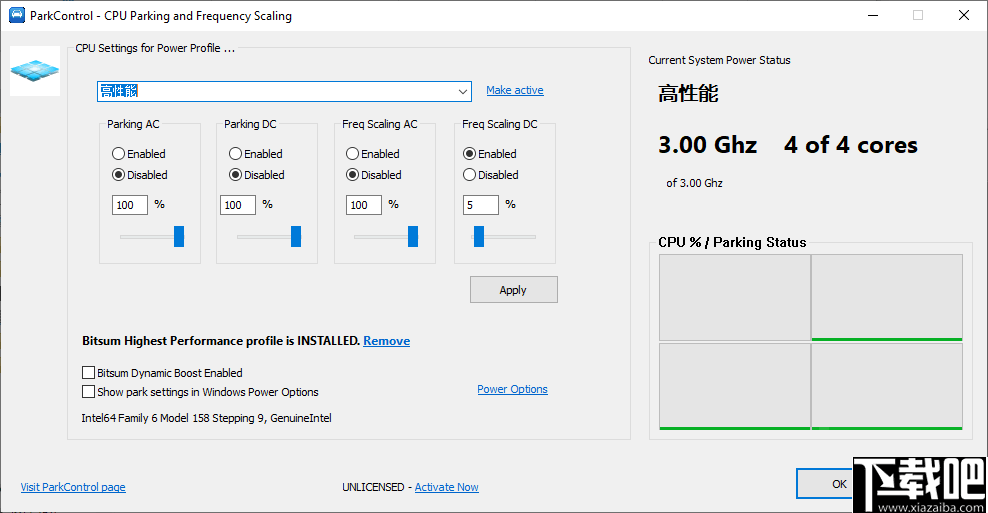The image size is (988, 513).
Task: Open the Power Options link
Action: pos(512,389)
